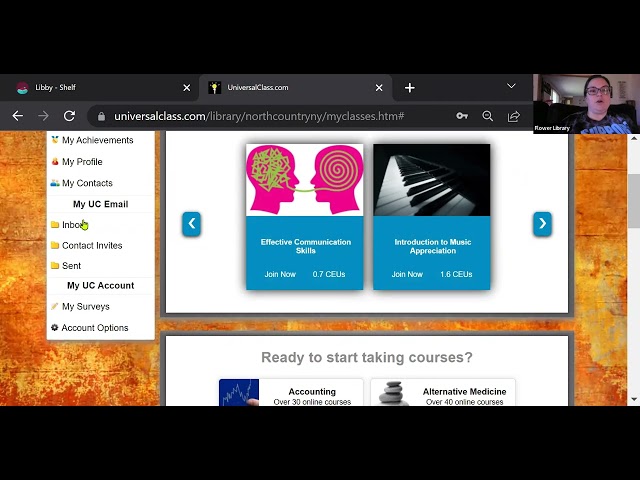Viewport: 640px width, 480px height.
Task: Click the Effective Communication Skills course image
Action: click(304, 180)
